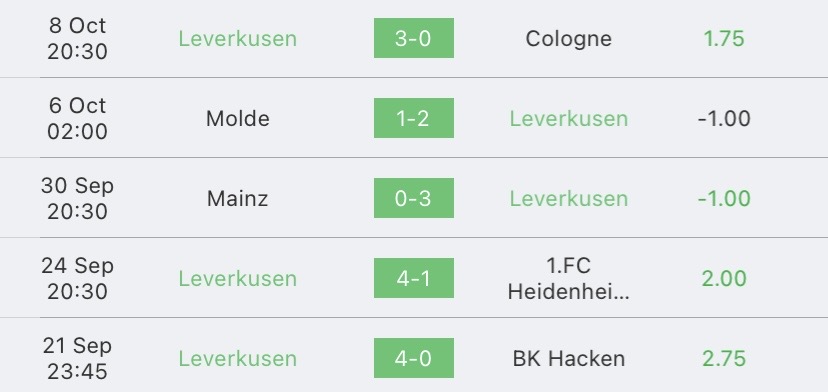828x392 pixels.
Task: Open the 4-0 score against BK Hacken
Action: tap(413, 358)
